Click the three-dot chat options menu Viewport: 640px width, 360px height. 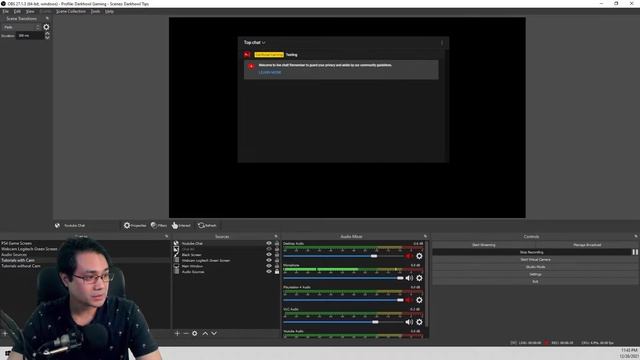click(x=442, y=43)
